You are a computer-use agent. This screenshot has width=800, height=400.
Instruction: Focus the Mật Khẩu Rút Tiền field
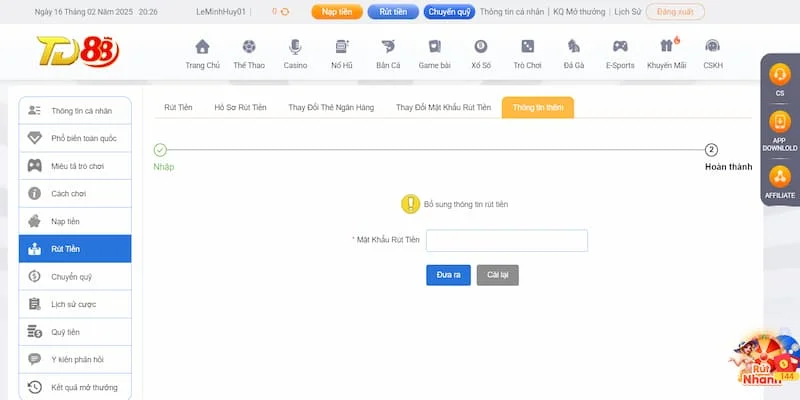point(507,240)
